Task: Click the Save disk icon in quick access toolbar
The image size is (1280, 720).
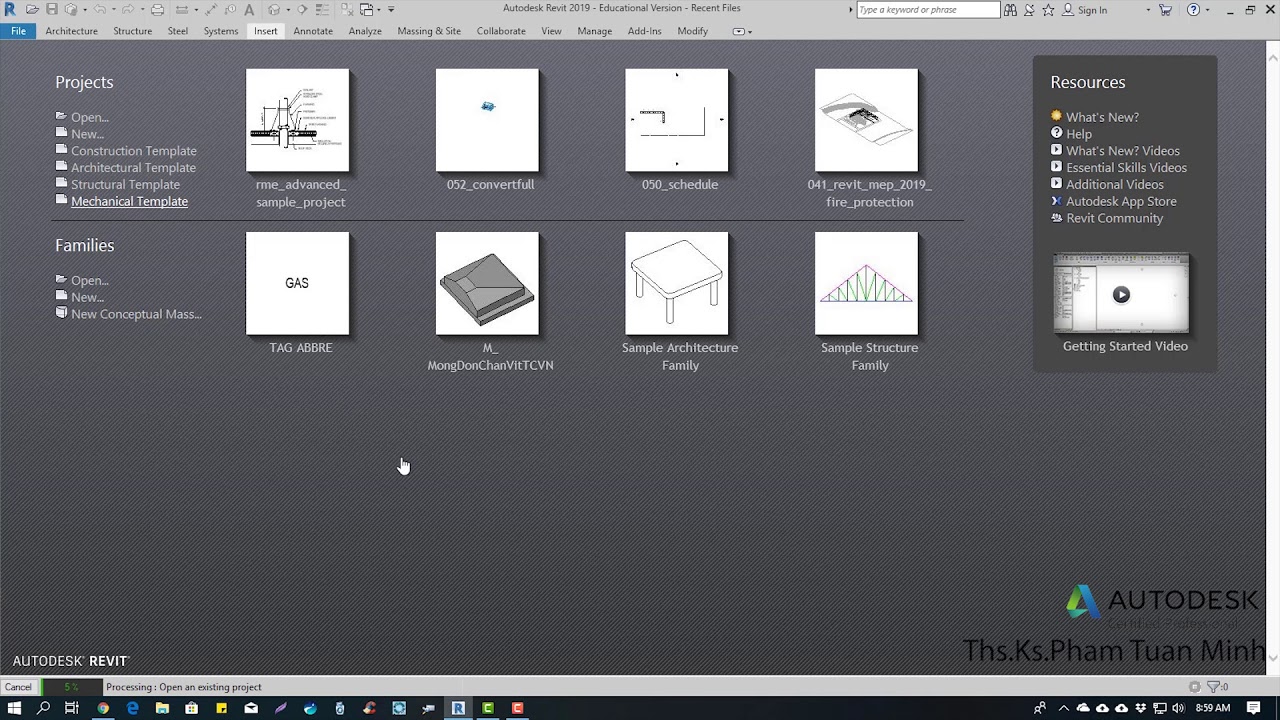Action: tap(52, 10)
